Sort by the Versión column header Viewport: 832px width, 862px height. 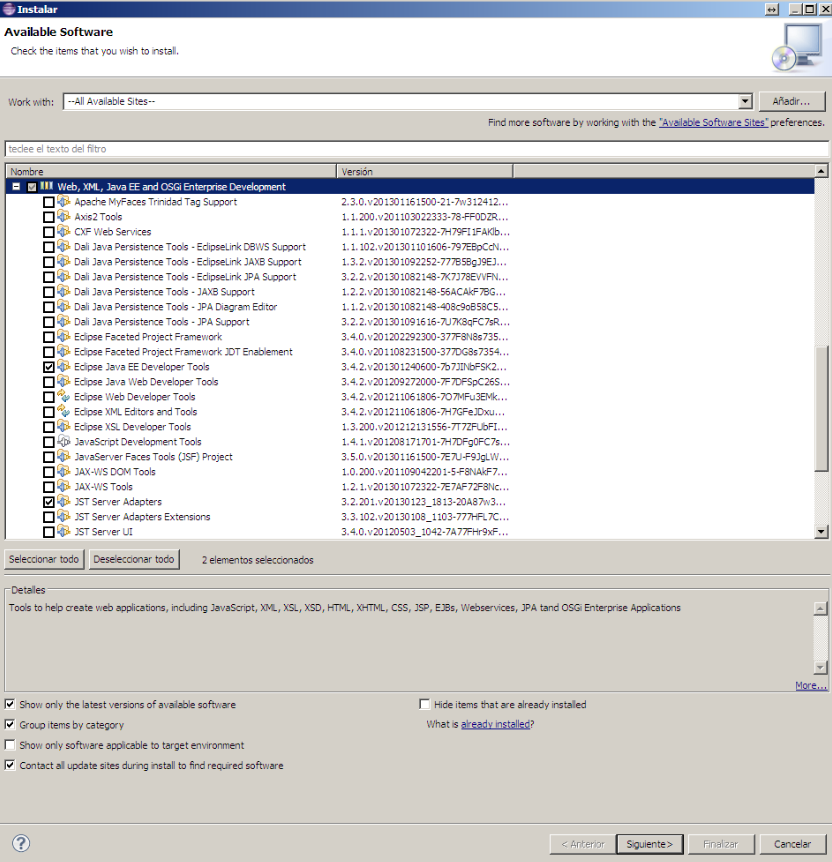[425, 172]
